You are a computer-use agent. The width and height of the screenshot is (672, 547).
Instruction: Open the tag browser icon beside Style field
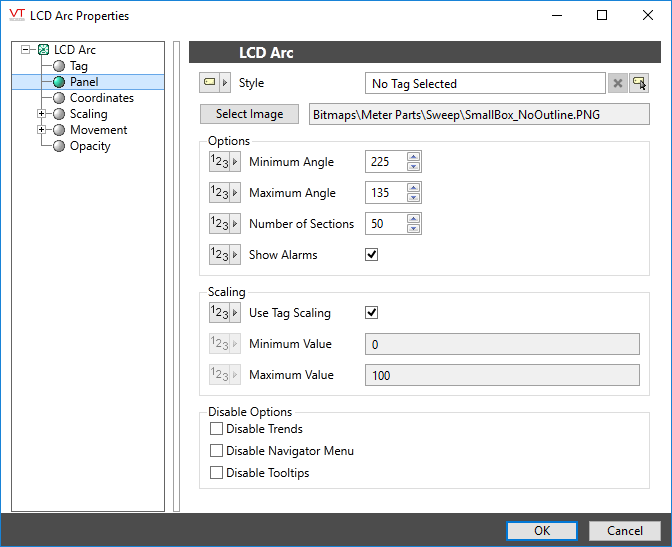639,84
